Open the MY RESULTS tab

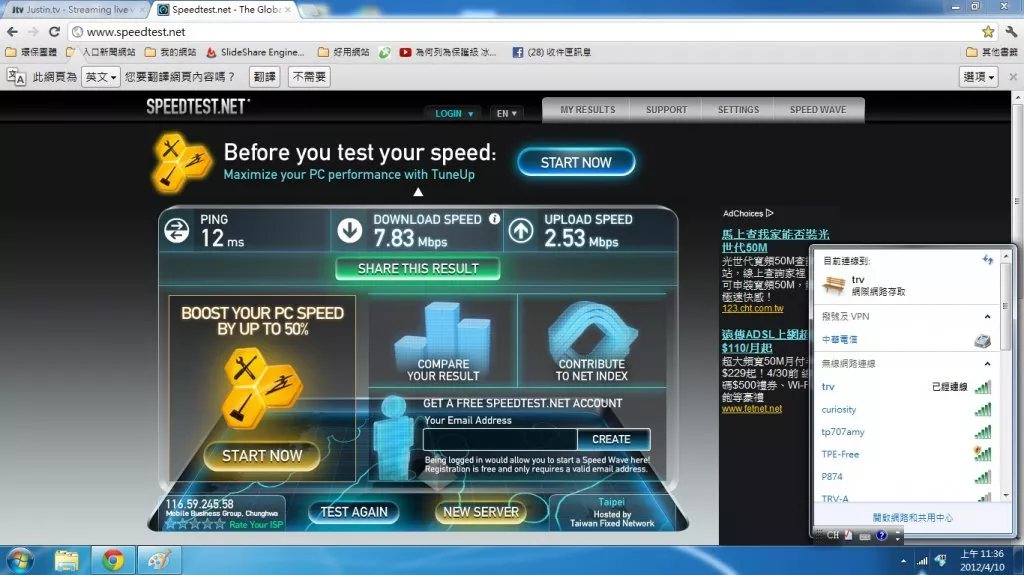(x=588, y=110)
